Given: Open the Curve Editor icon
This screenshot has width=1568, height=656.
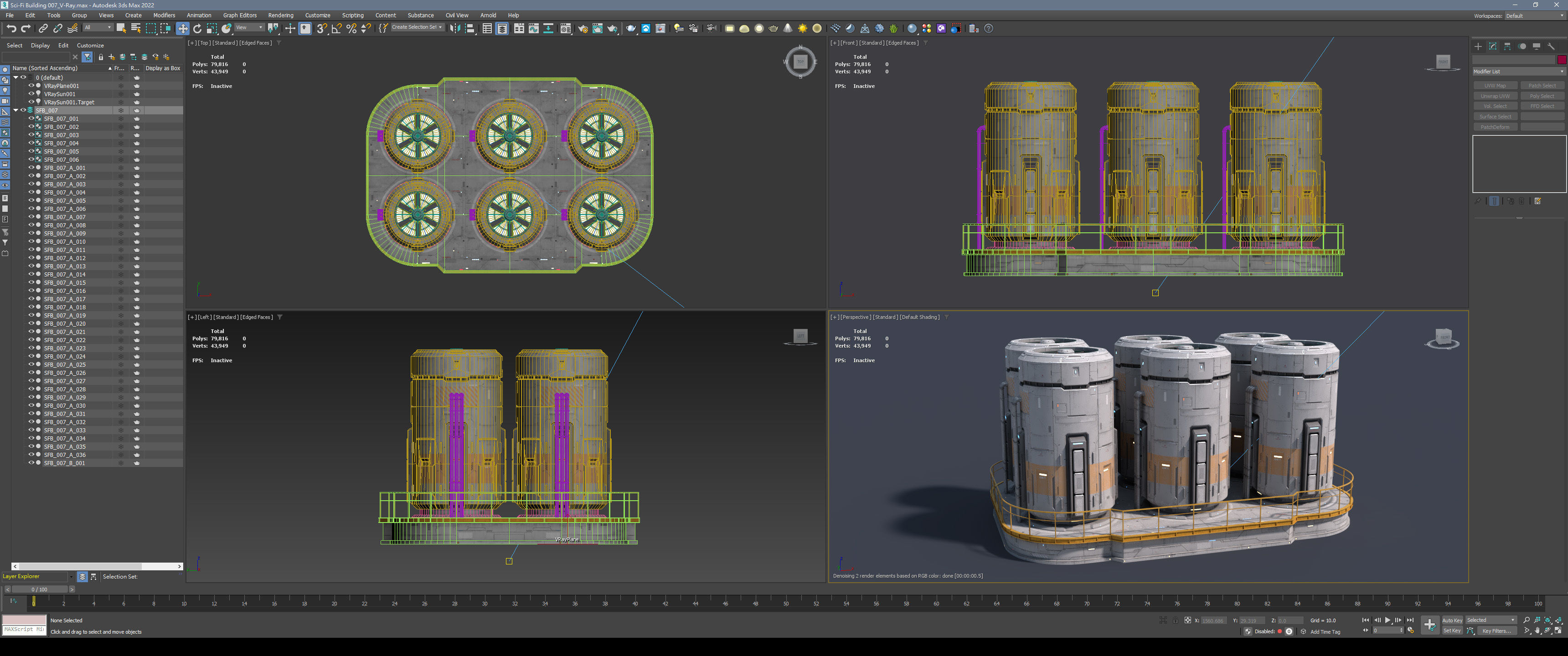Looking at the screenshot, I should 533,28.
